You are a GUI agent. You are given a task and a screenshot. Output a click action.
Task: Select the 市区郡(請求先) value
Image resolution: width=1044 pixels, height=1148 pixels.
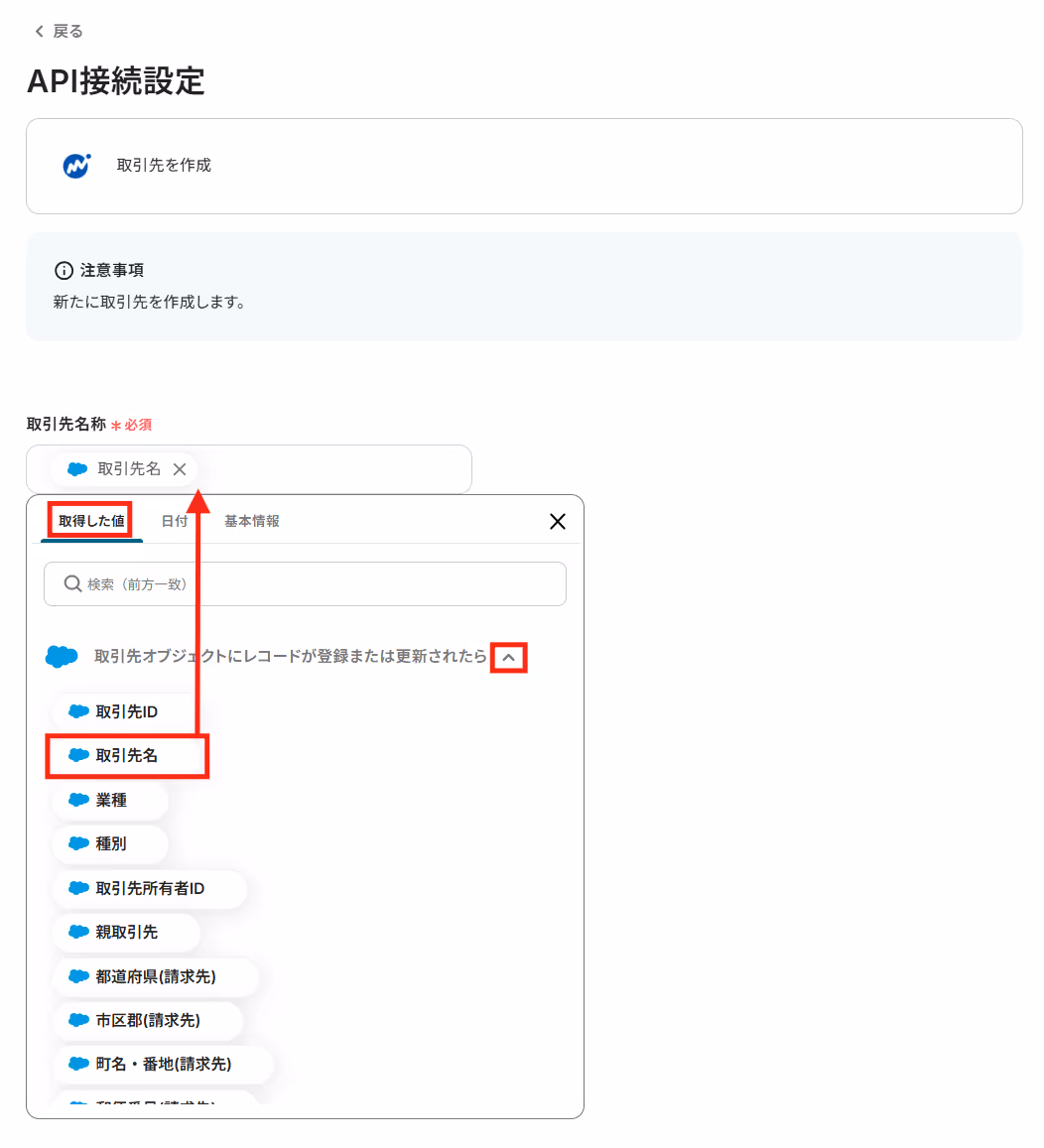pos(147,1021)
